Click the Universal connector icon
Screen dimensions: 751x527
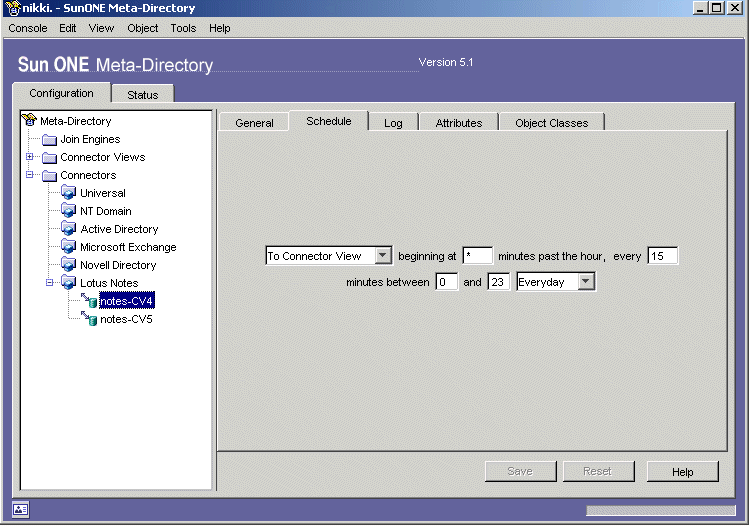(x=68, y=193)
